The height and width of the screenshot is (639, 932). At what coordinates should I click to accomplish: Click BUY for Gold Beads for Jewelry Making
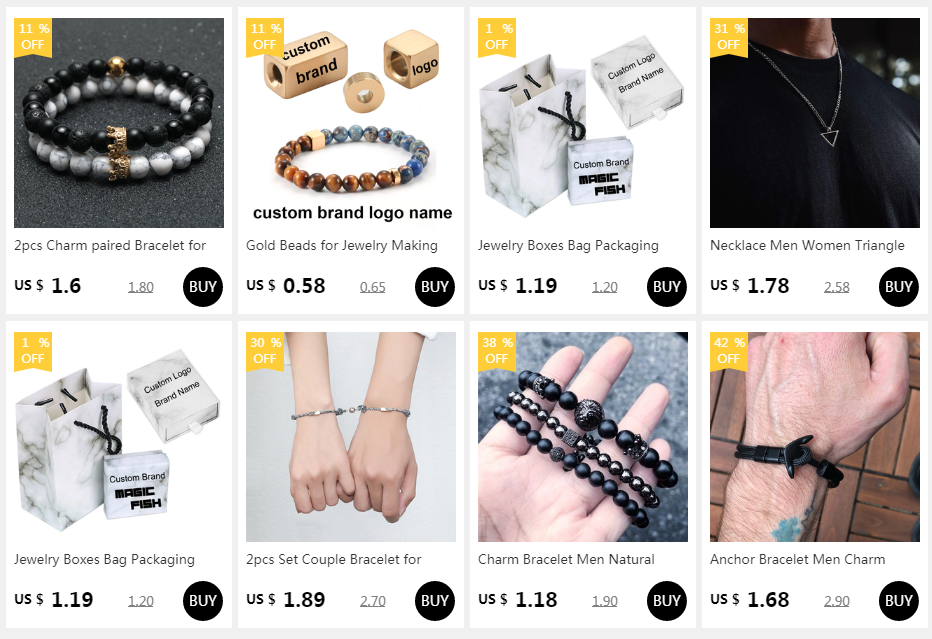pyautogui.click(x=434, y=287)
